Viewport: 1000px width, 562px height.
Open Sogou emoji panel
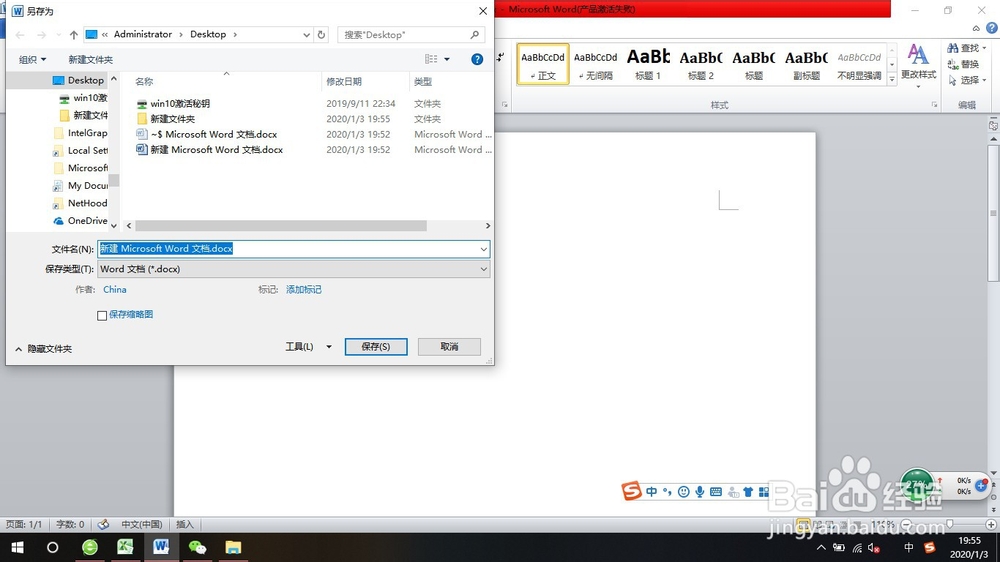point(683,492)
